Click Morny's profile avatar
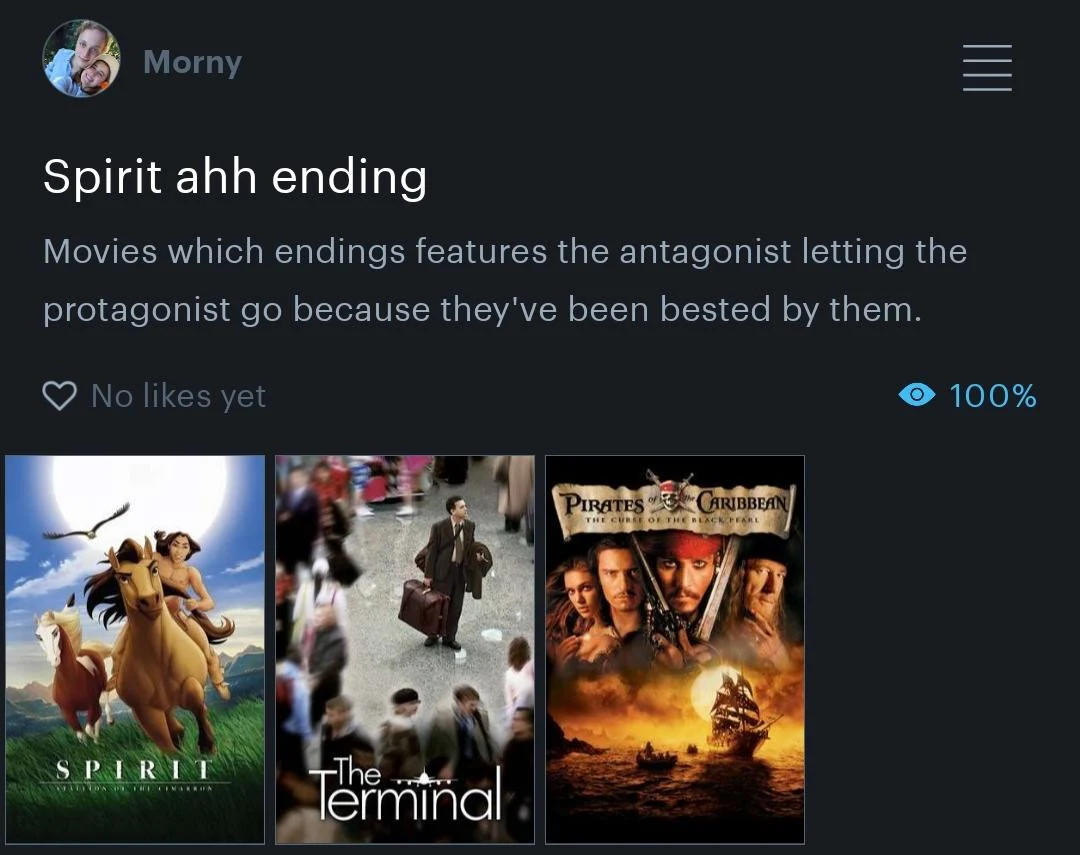 coord(81,59)
